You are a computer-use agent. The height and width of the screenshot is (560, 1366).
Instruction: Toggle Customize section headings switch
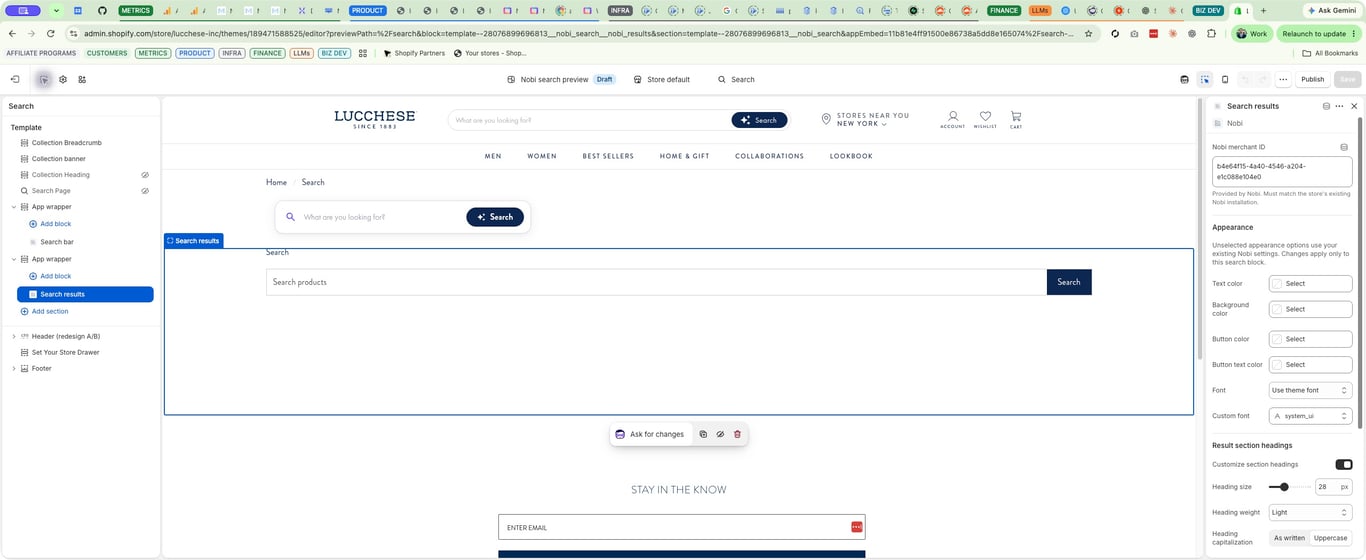pyautogui.click(x=1343, y=464)
